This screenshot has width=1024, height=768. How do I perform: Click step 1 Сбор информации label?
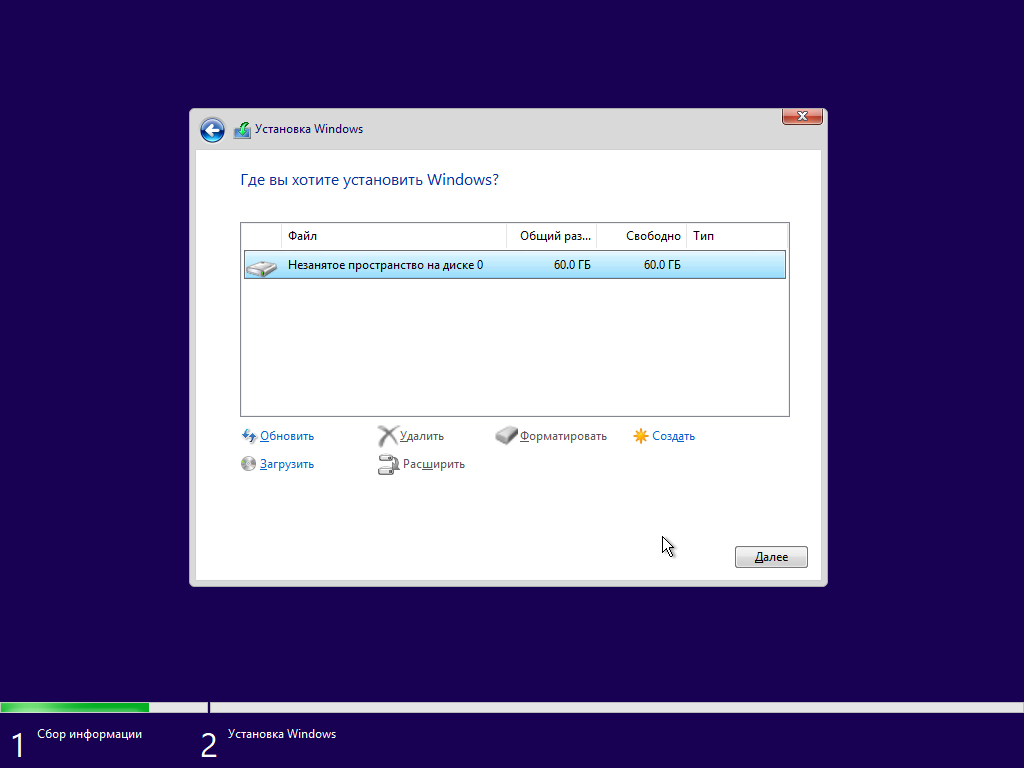[89, 734]
